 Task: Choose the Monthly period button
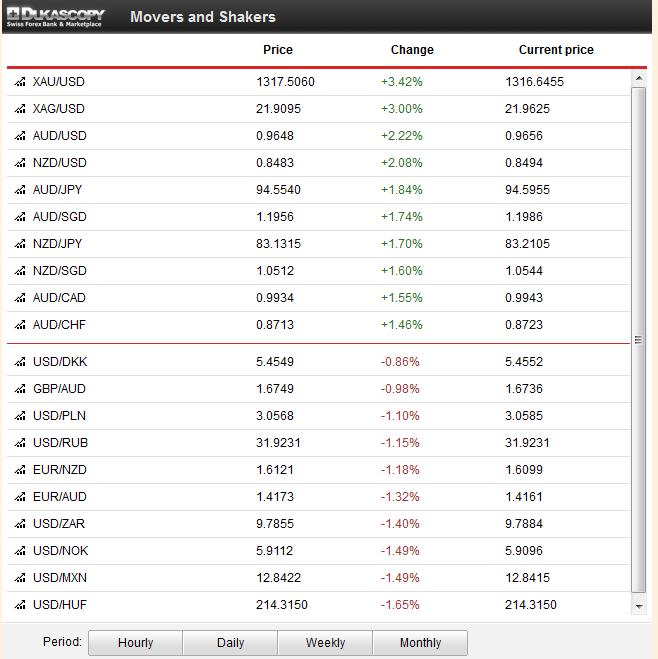420,643
